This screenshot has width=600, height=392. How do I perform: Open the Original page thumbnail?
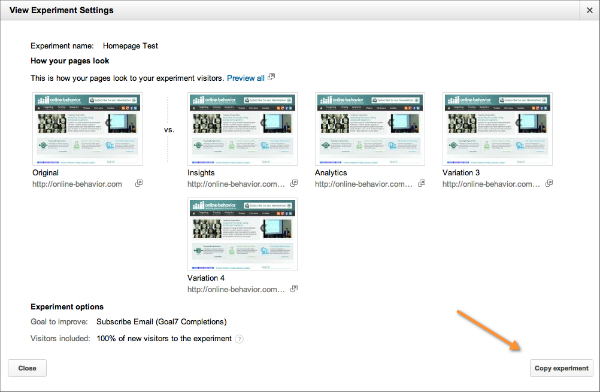pyautogui.click(x=88, y=129)
